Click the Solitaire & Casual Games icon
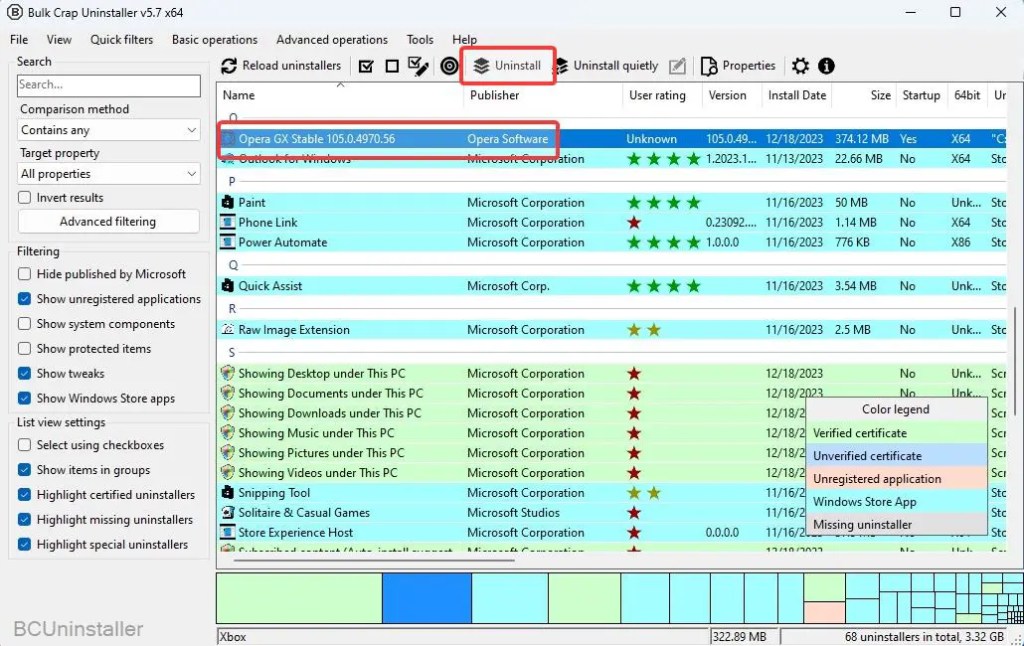The image size is (1024, 646). pos(227,513)
